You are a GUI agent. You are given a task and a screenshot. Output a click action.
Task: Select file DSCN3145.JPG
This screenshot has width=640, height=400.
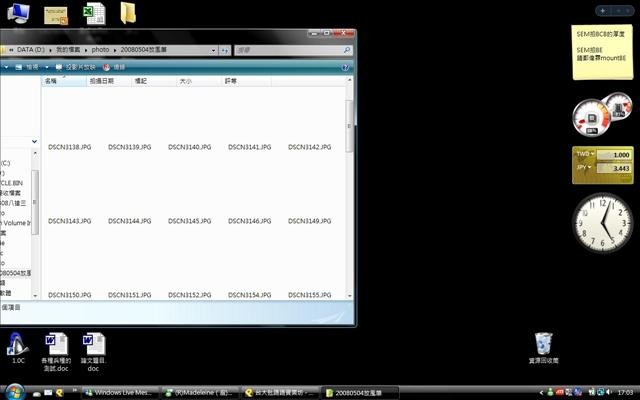pos(189,221)
